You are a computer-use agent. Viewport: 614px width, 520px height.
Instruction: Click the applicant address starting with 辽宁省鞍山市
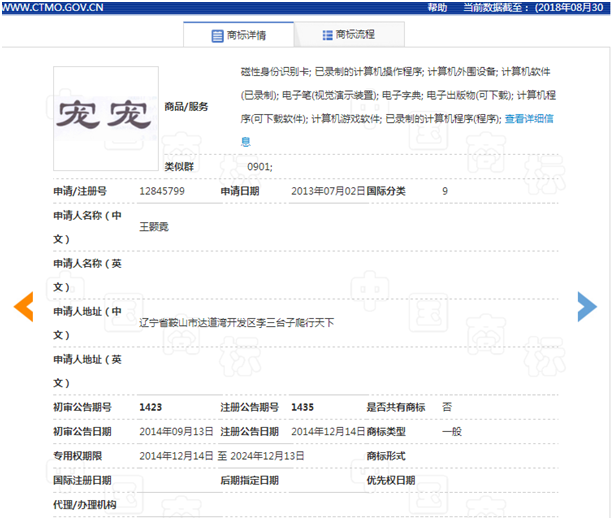pos(236,323)
